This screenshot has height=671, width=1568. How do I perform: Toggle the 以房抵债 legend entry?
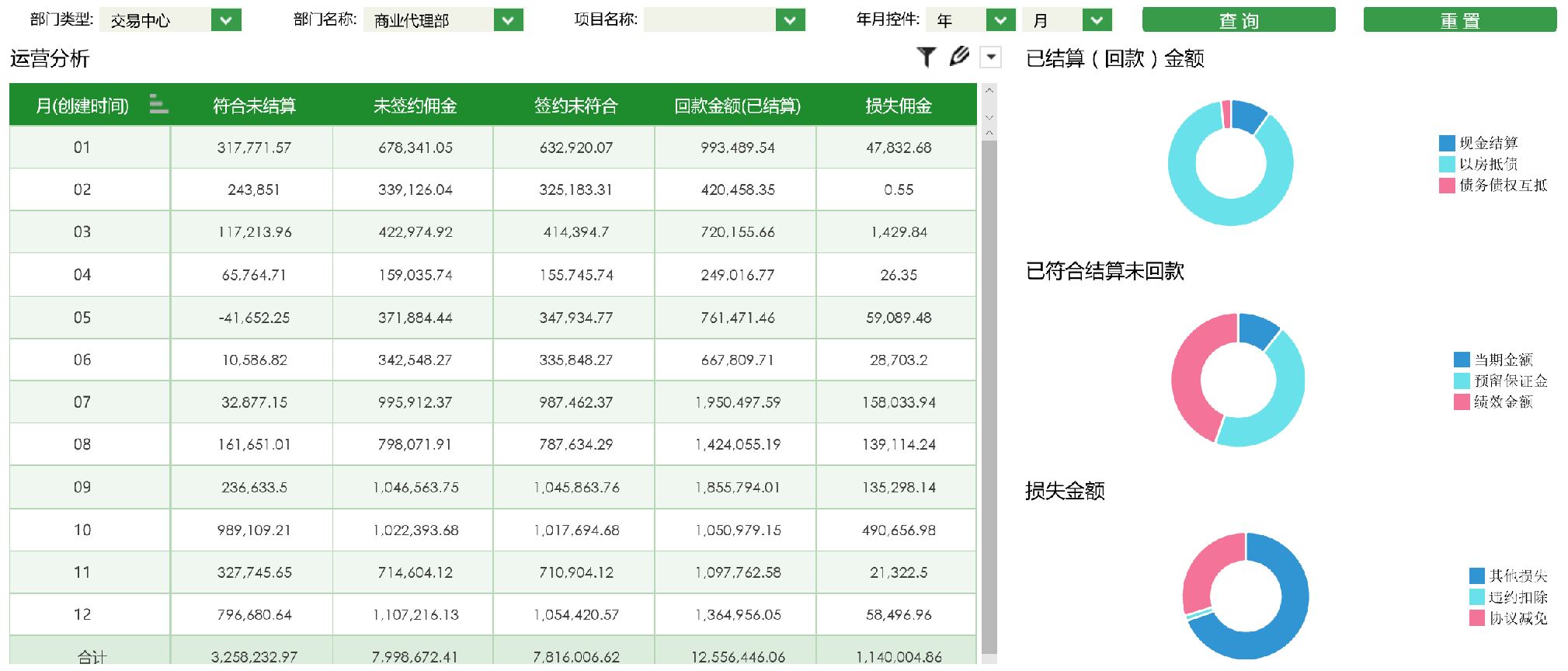tap(1487, 164)
